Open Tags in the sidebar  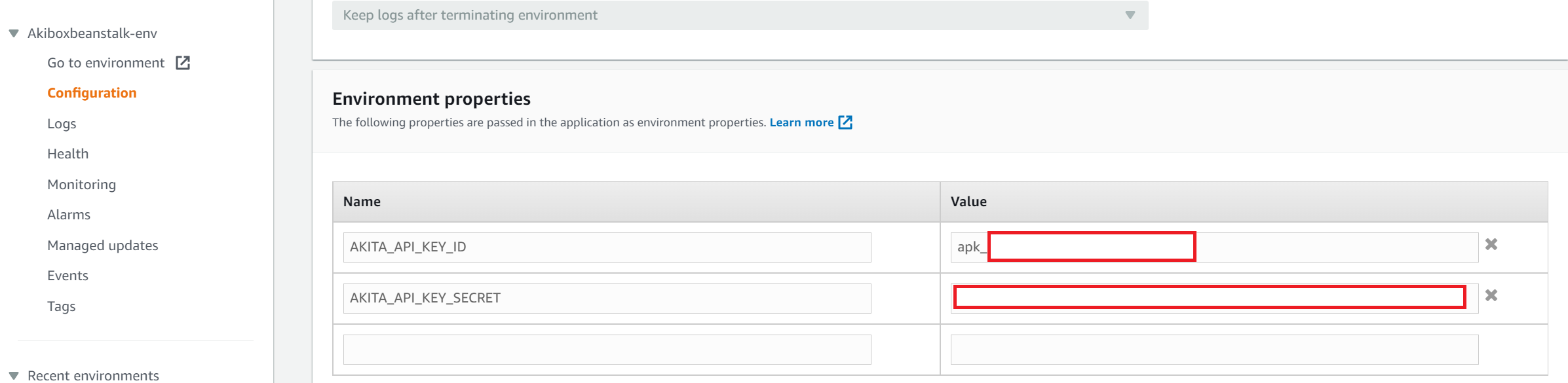click(x=61, y=306)
